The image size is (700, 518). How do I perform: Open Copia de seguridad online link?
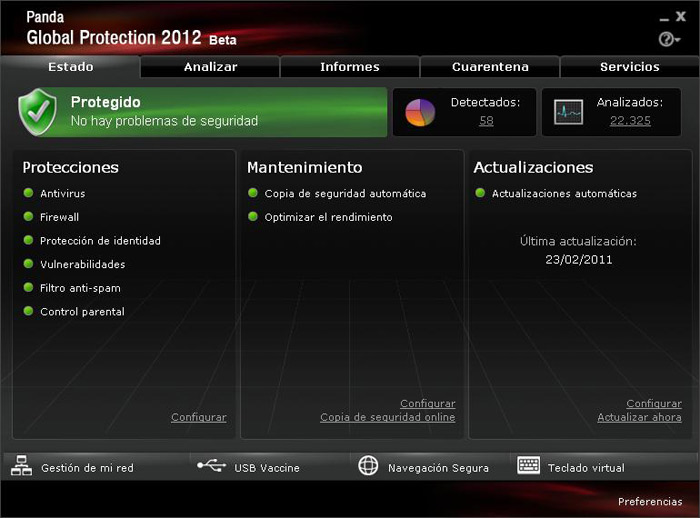(388, 417)
